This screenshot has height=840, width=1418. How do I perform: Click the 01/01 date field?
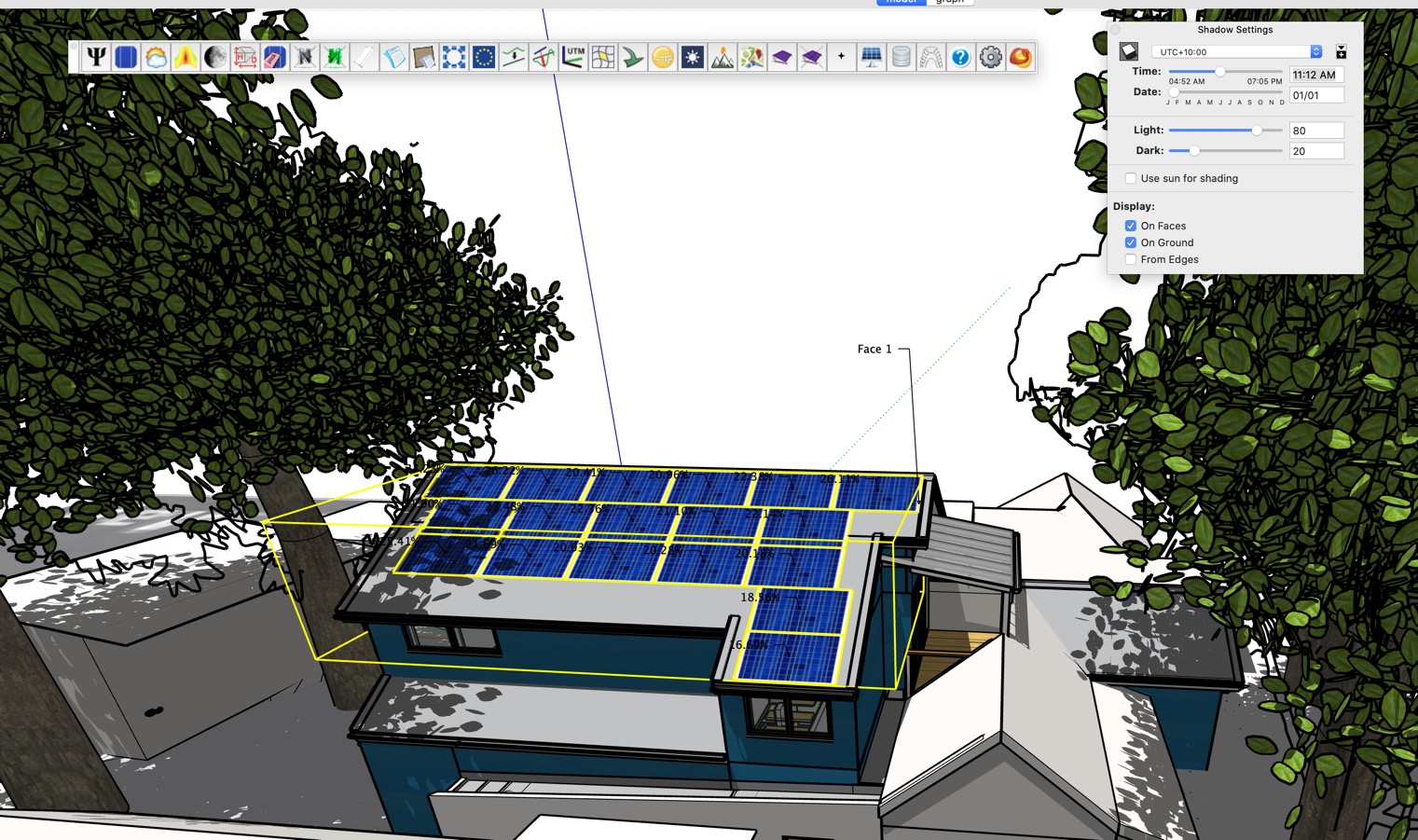(x=1316, y=95)
